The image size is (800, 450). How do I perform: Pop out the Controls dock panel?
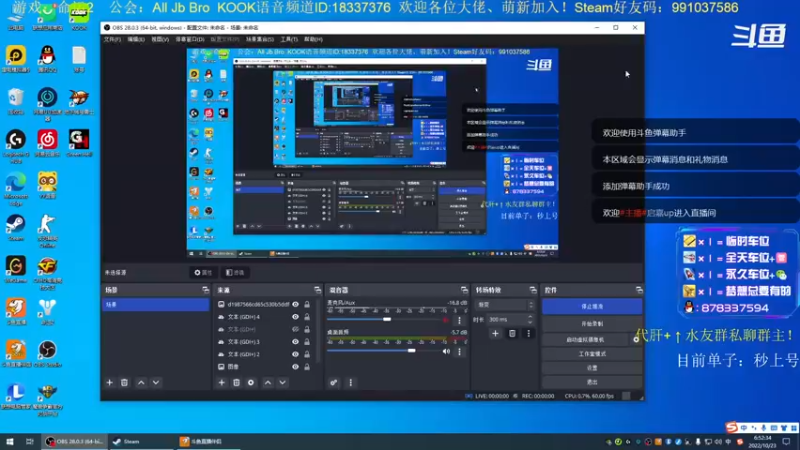(x=639, y=290)
